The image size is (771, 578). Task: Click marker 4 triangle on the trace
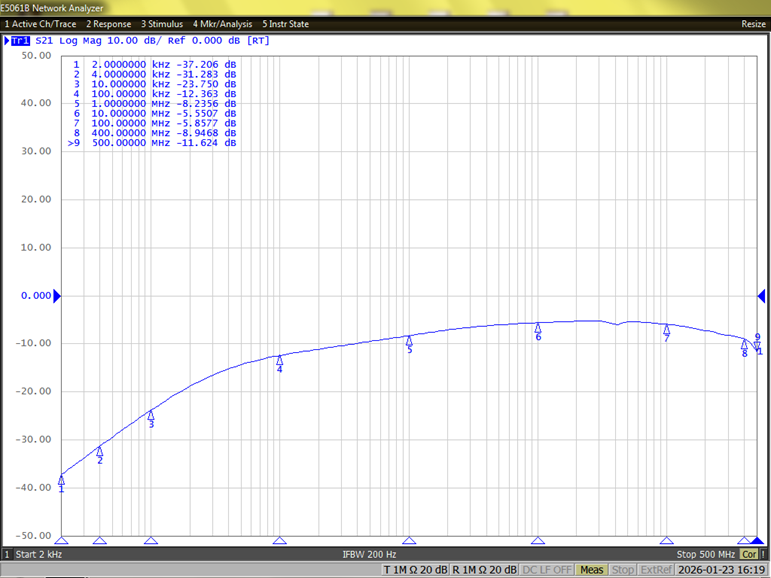(279, 360)
